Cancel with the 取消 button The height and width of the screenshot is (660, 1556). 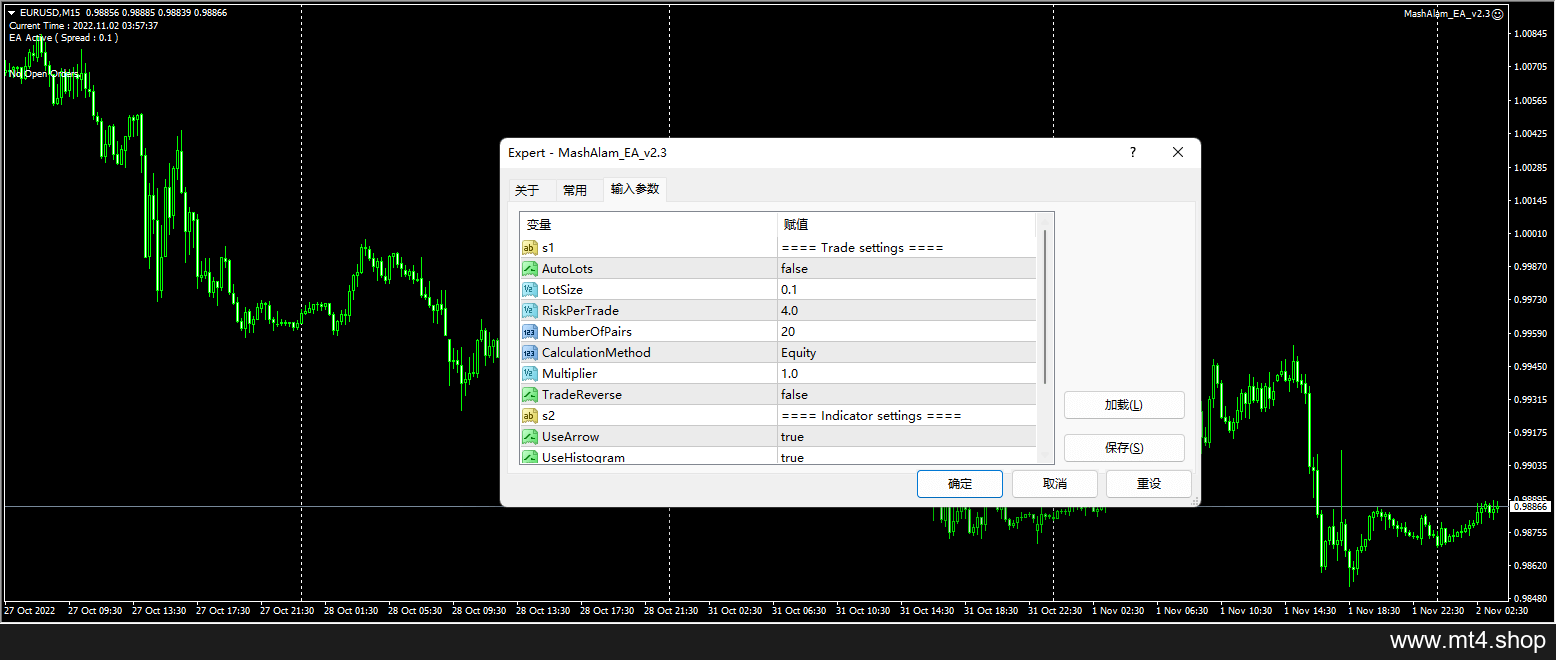(1054, 484)
